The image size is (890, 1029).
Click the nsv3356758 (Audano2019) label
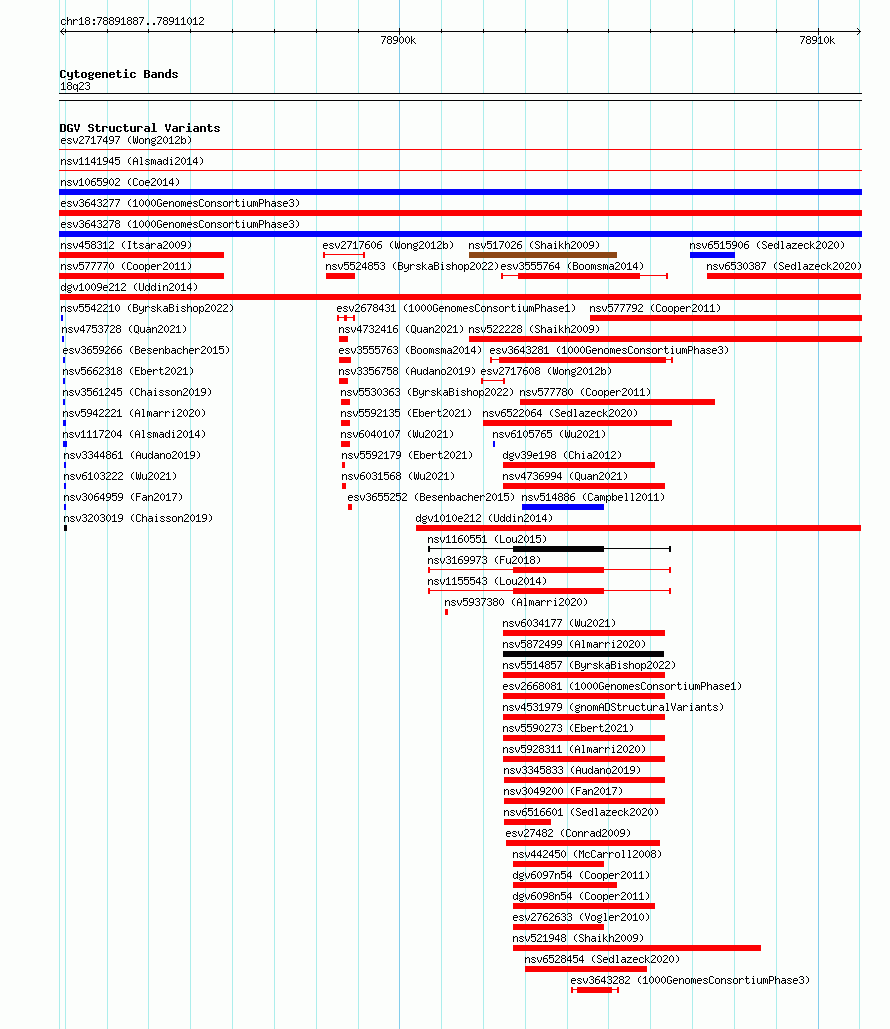[x=407, y=371]
